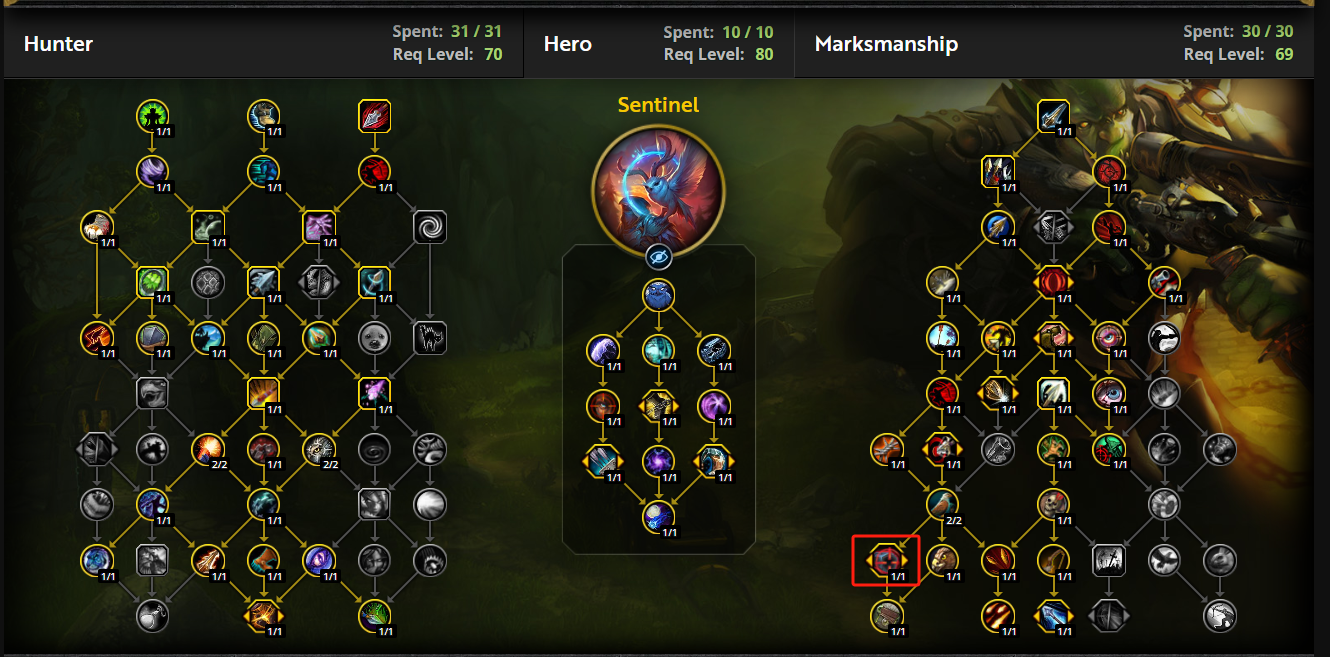Viewport: 1330px width, 657px height.
Task: Select the gray spiral talent in Hunter tree
Action: click(430, 227)
